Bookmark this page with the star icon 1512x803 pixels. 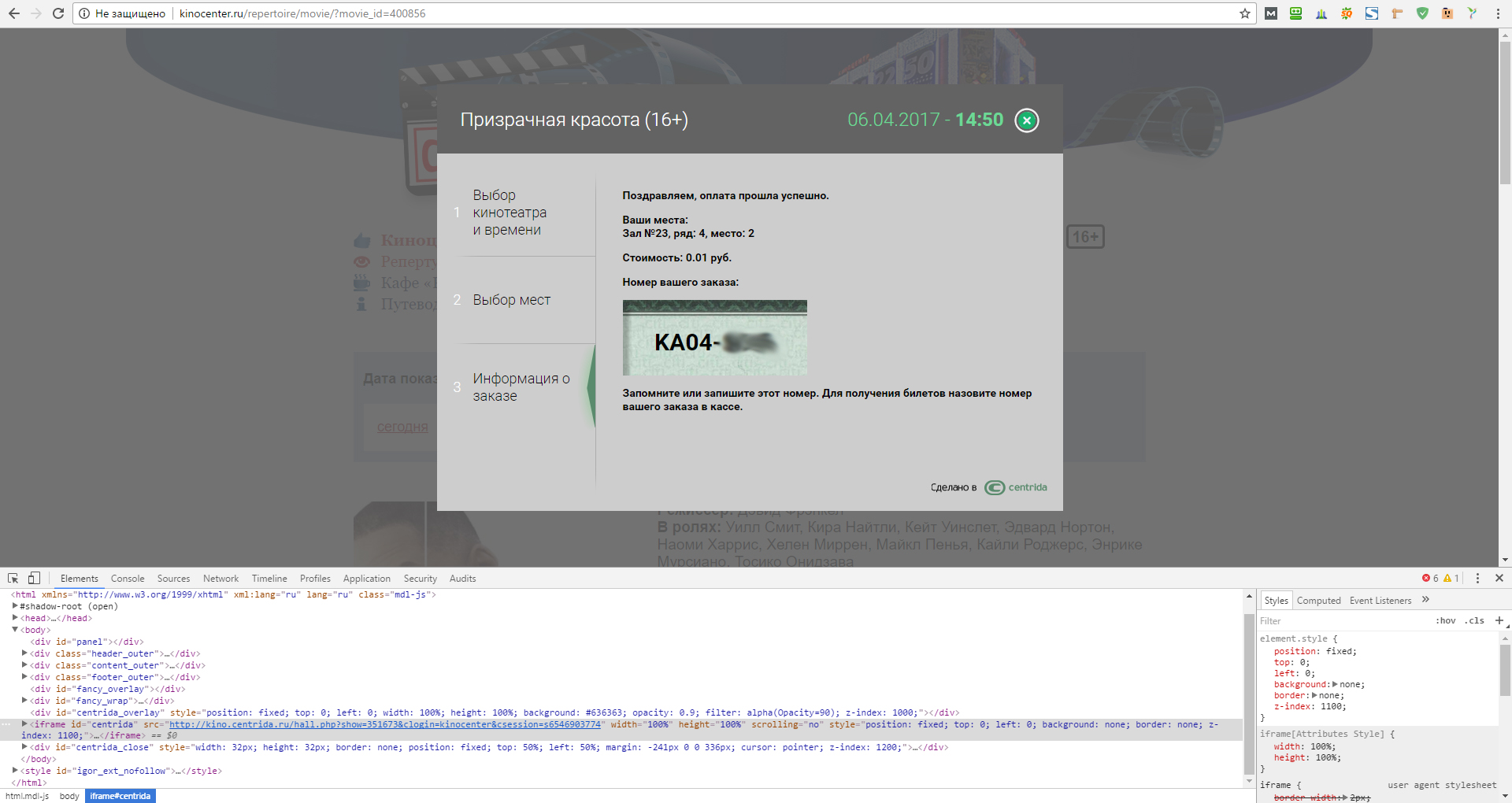coord(1245,13)
